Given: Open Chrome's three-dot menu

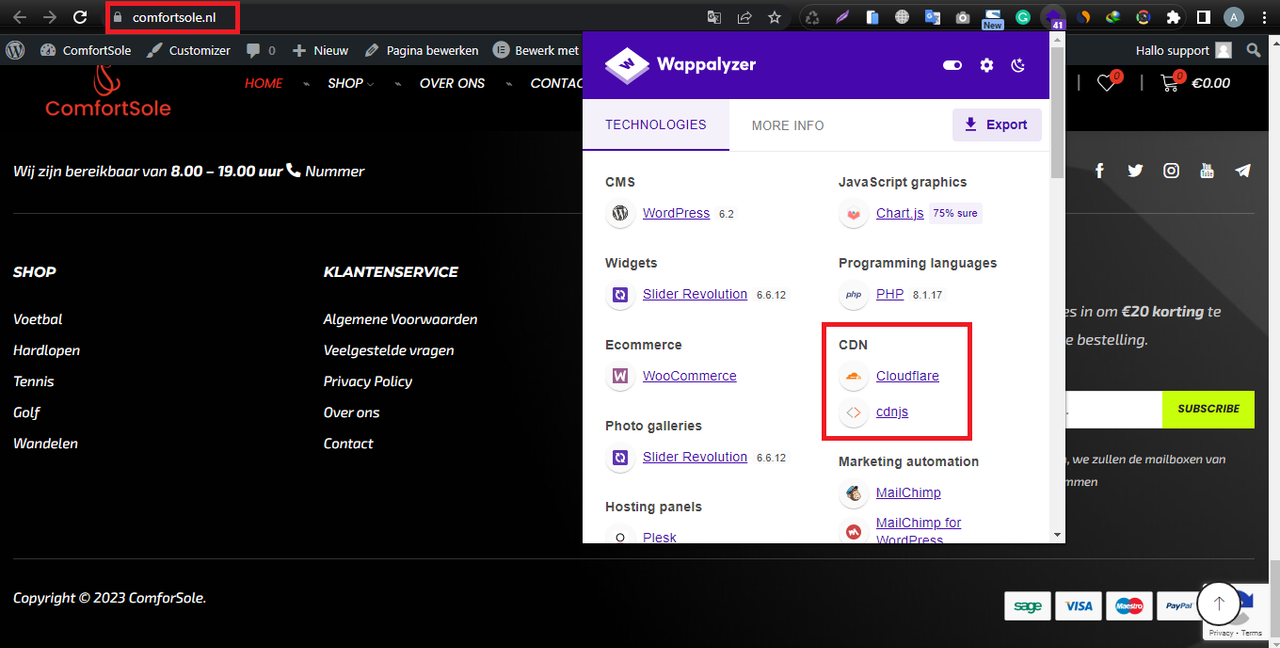Looking at the screenshot, I should 1263,17.
